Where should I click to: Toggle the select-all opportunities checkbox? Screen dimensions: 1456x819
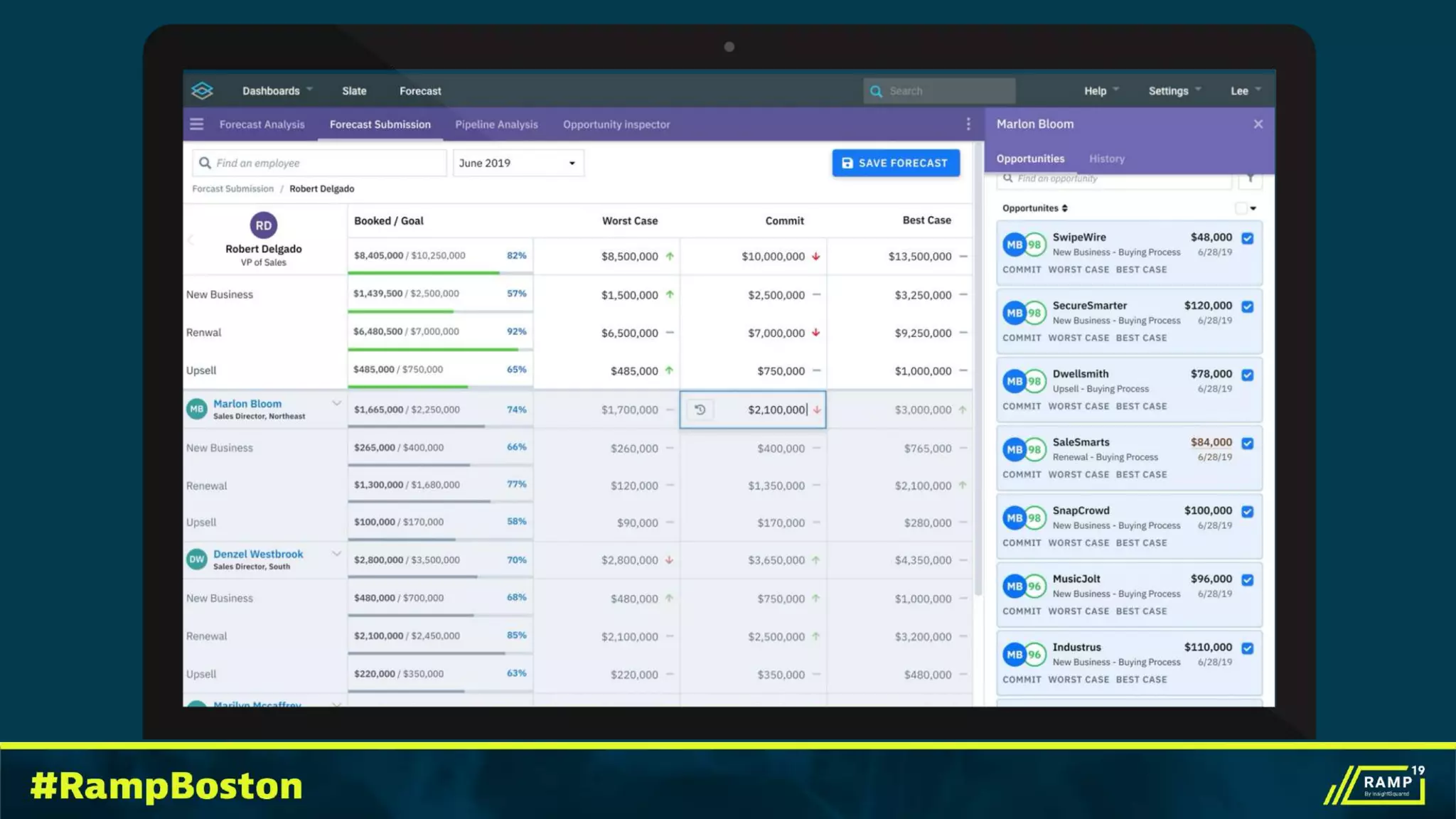coord(1241,208)
